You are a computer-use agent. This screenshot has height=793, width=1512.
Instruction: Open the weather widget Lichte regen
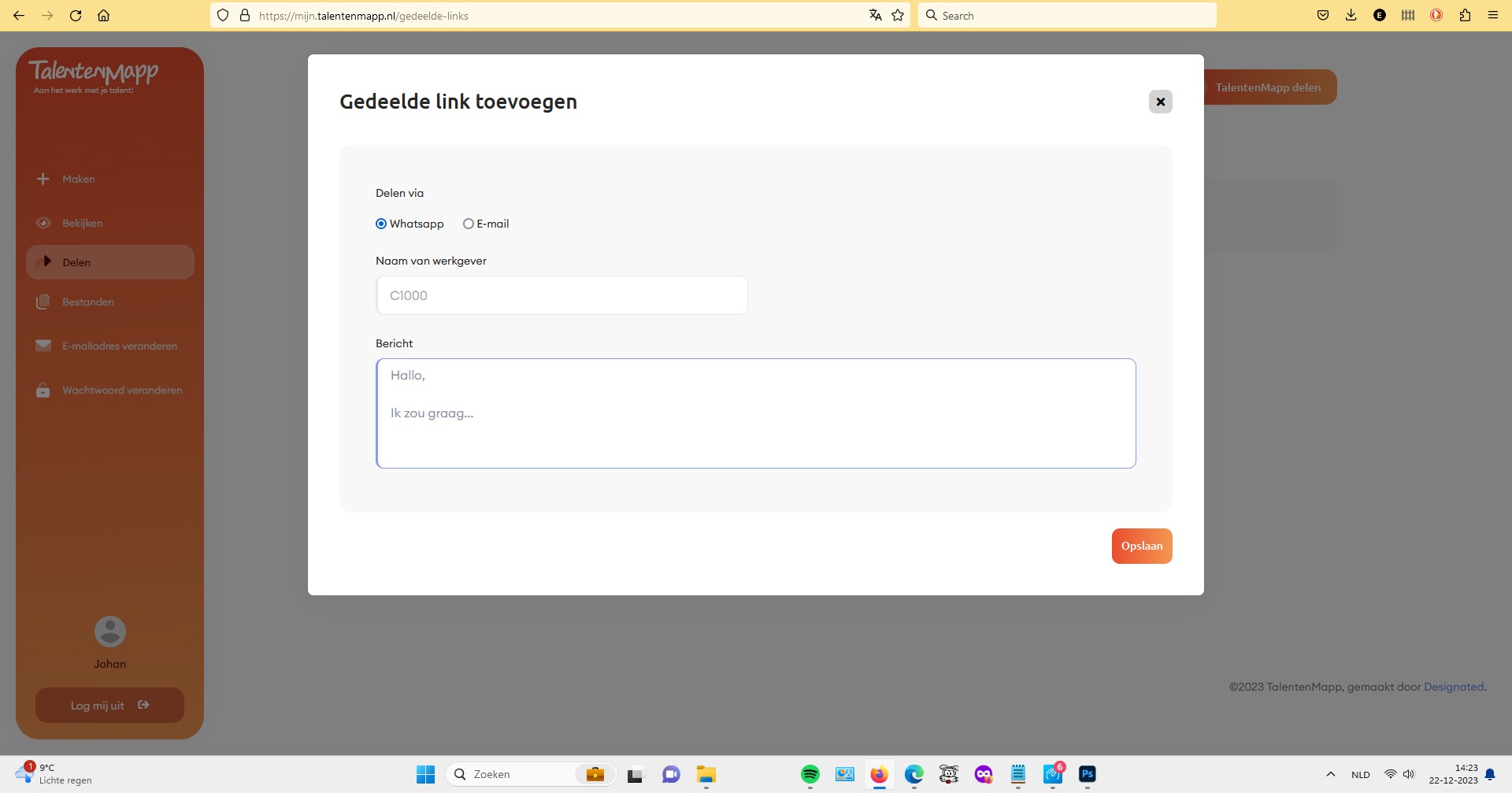click(54, 774)
